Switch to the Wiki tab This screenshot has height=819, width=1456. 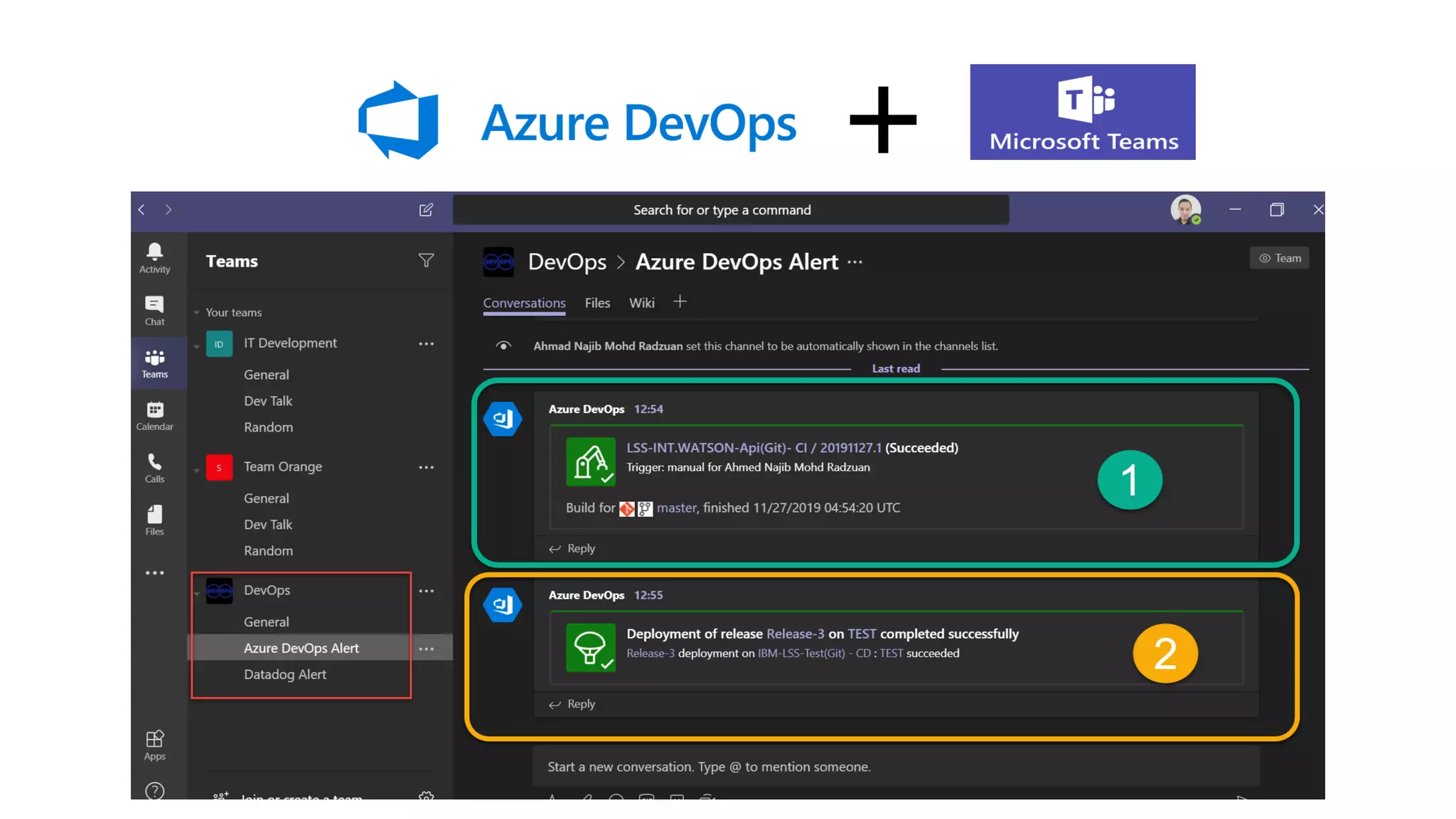641,303
